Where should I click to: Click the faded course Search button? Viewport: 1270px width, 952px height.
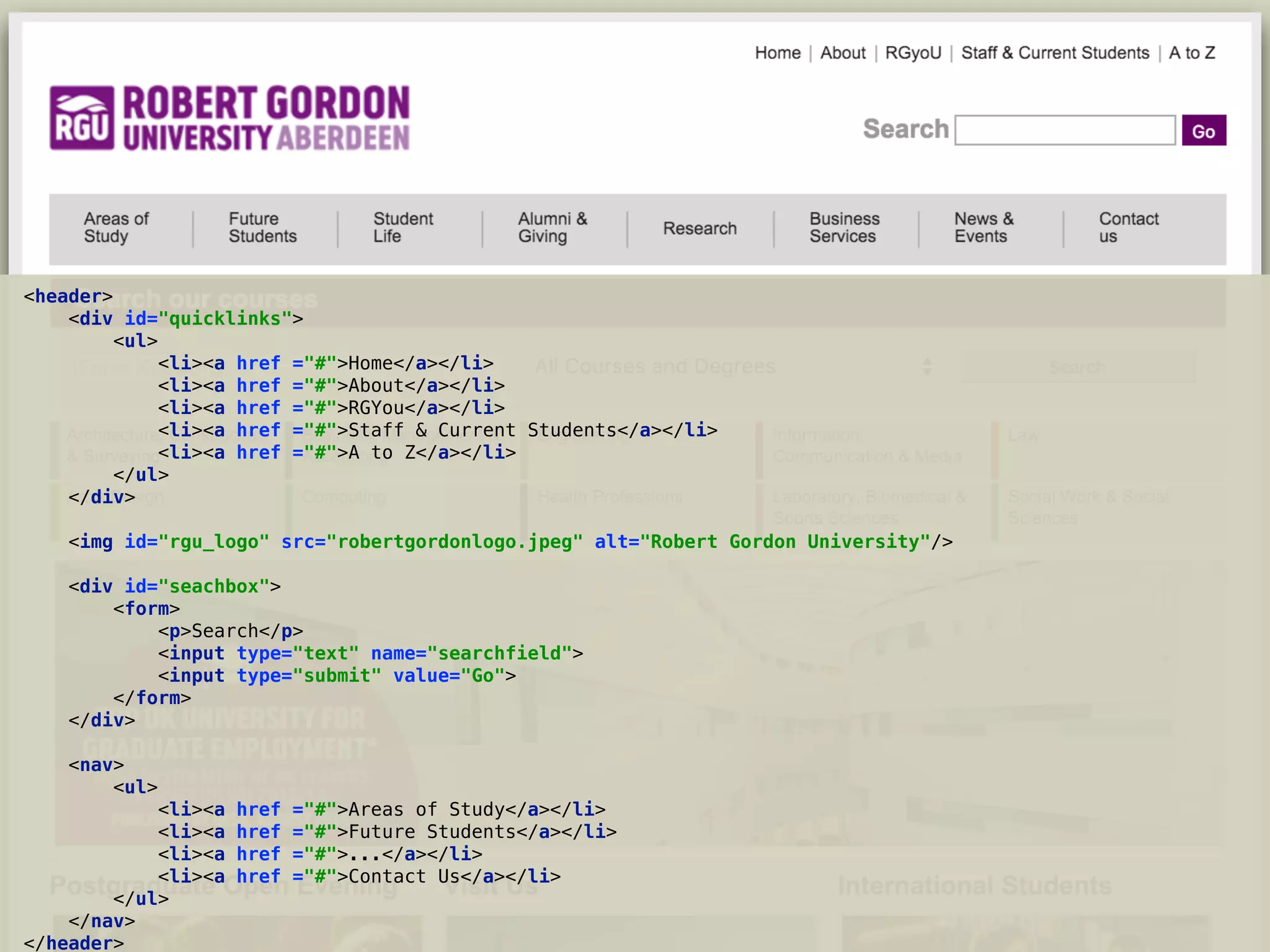(x=1078, y=367)
